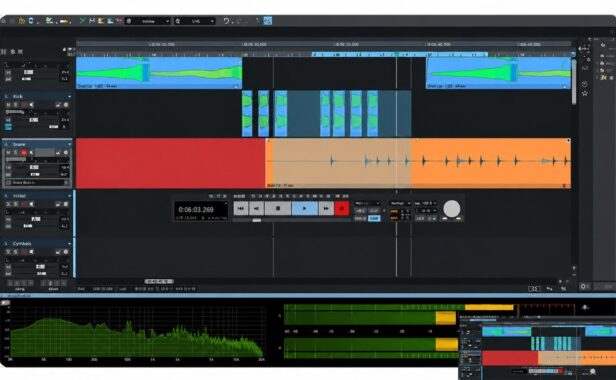Expand the Kick track header arrow

70,96
